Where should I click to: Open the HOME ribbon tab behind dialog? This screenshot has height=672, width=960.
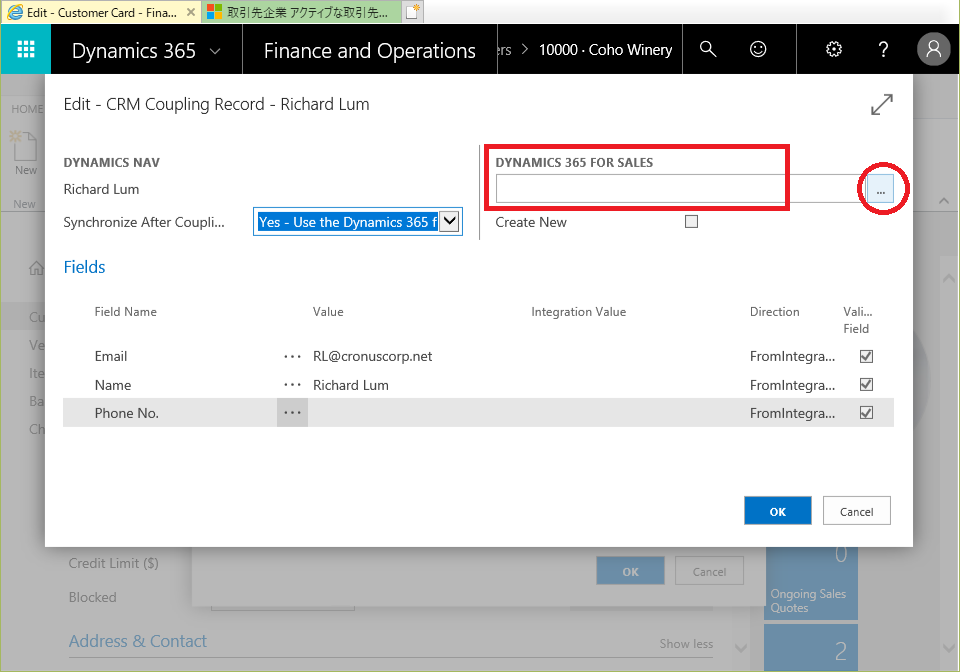[x=27, y=109]
